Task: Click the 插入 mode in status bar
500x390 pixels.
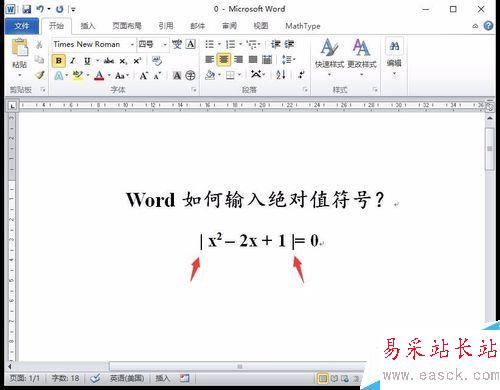Action: (163, 378)
